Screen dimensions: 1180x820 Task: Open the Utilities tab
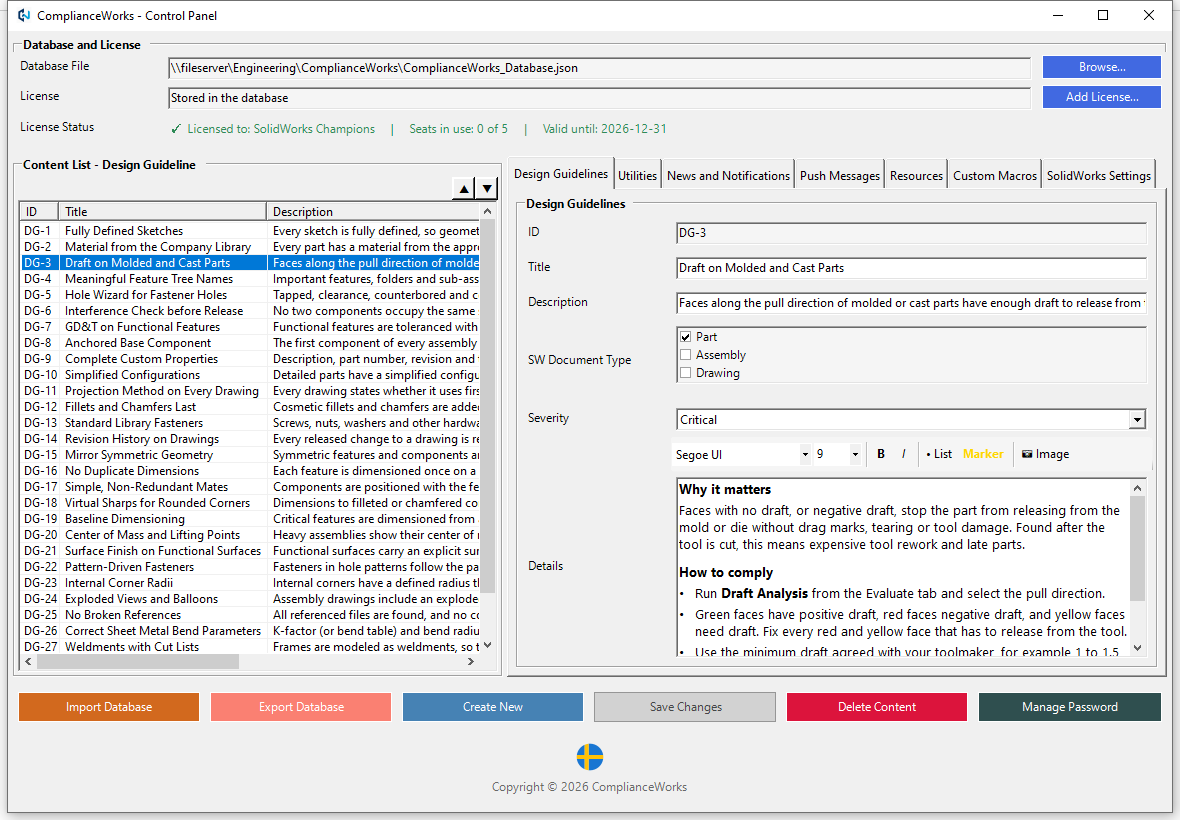point(637,176)
